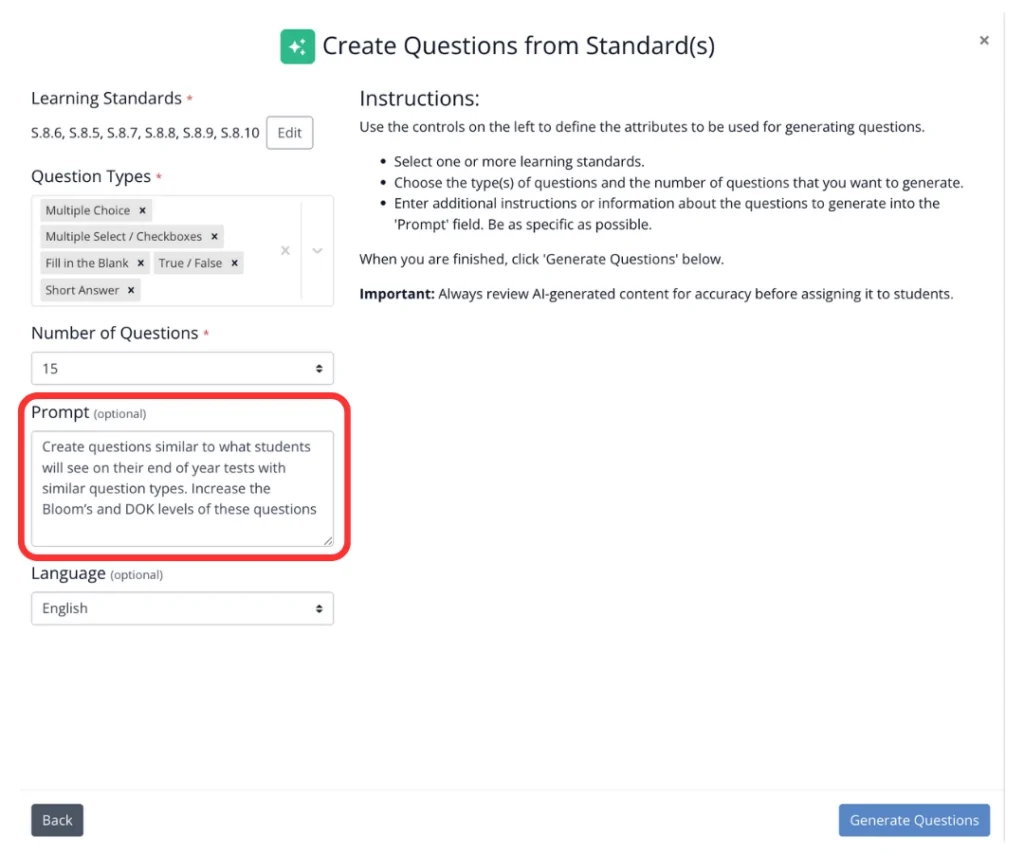Open the Number of Questions dropdown
This screenshot has width=1024, height=853.
(182, 368)
